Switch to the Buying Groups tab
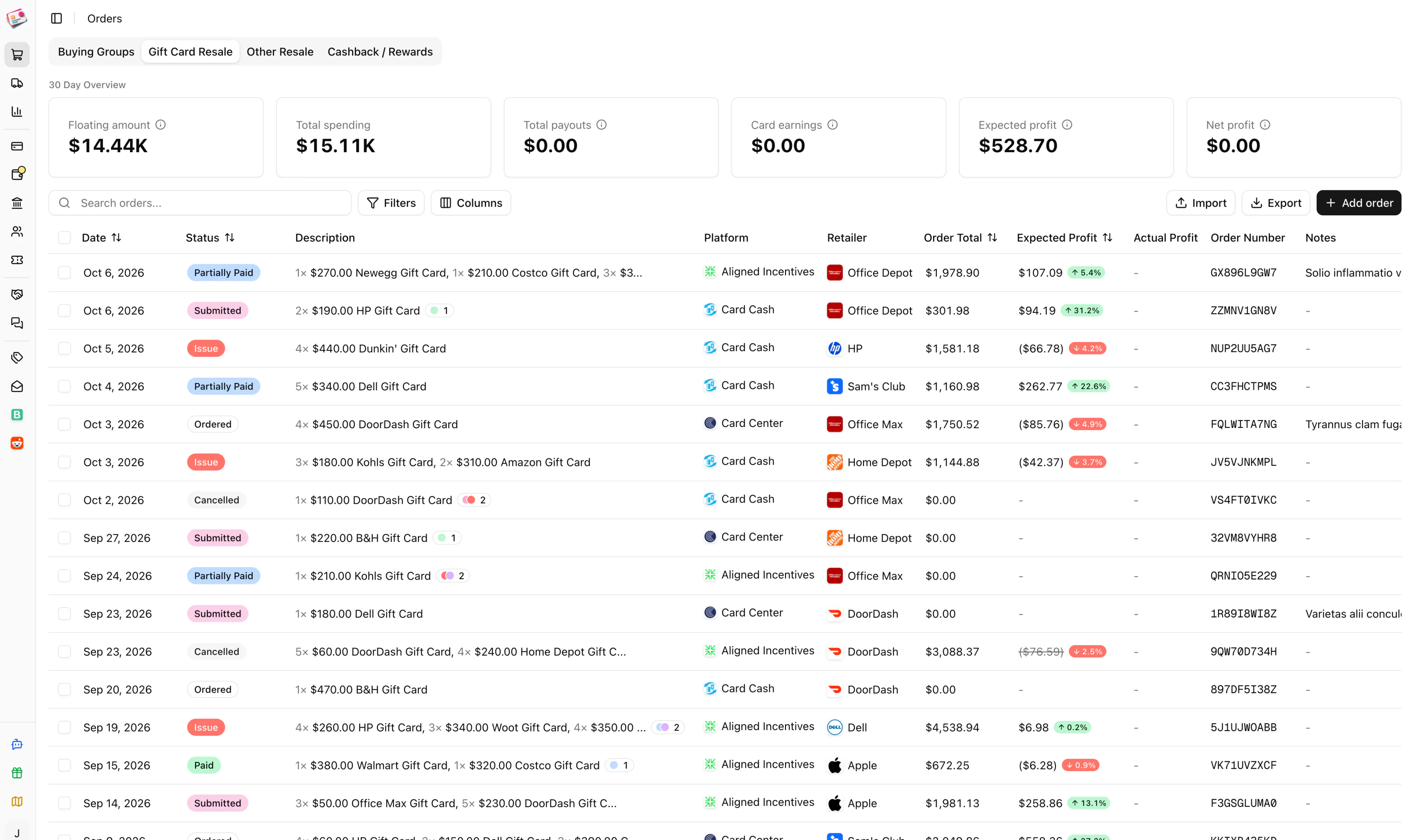The image size is (1411, 840). pyautogui.click(x=96, y=52)
